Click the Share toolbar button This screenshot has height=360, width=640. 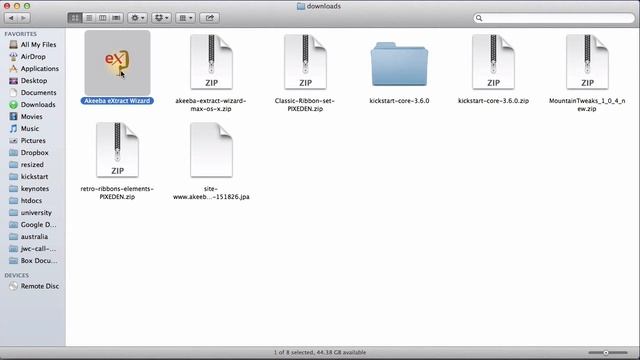point(210,18)
